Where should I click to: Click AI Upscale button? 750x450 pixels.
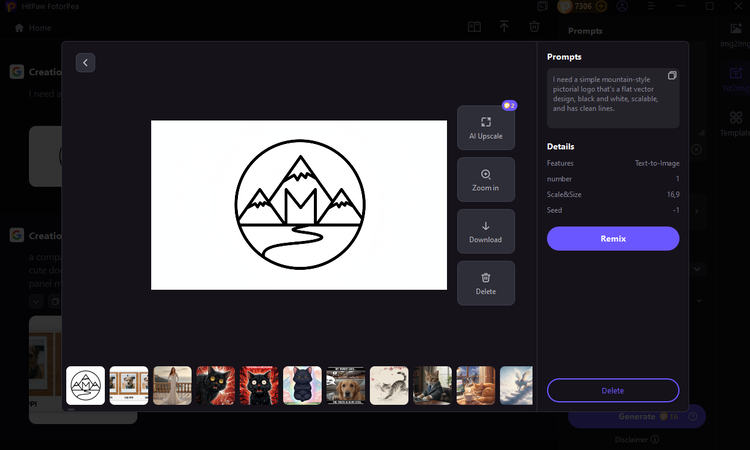[485, 128]
